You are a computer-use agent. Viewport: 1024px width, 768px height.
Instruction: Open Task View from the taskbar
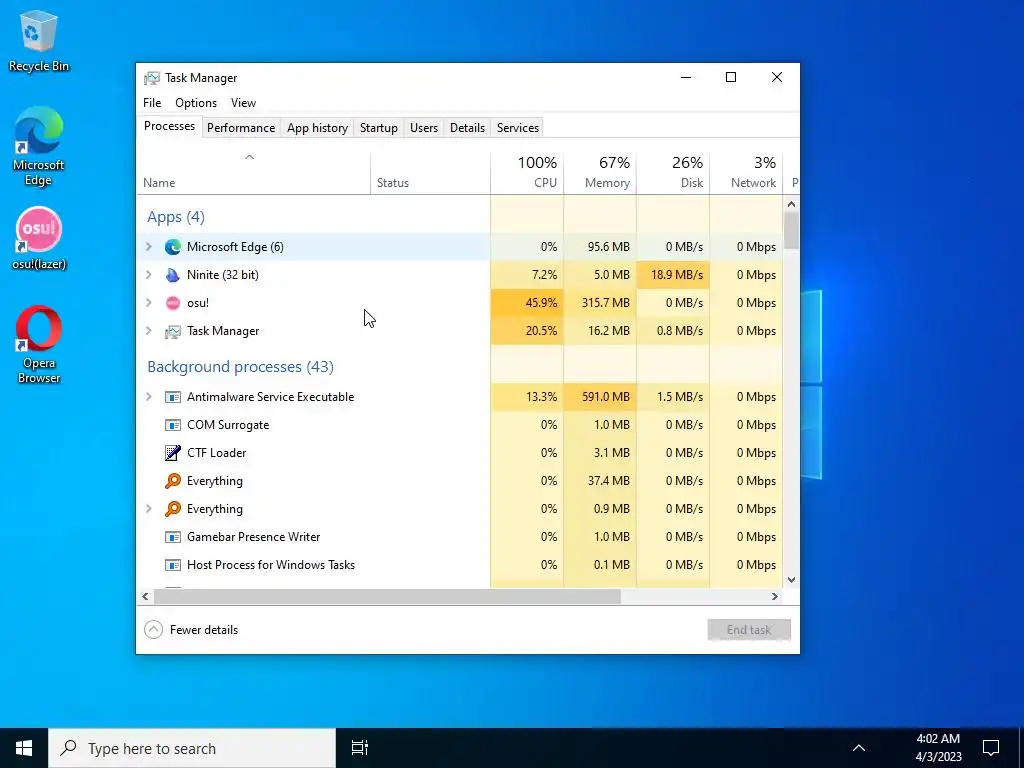360,748
